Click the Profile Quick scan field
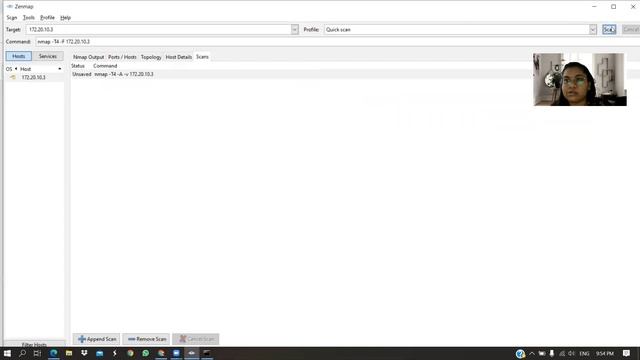The image size is (640, 360). click(x=457, y=29)
